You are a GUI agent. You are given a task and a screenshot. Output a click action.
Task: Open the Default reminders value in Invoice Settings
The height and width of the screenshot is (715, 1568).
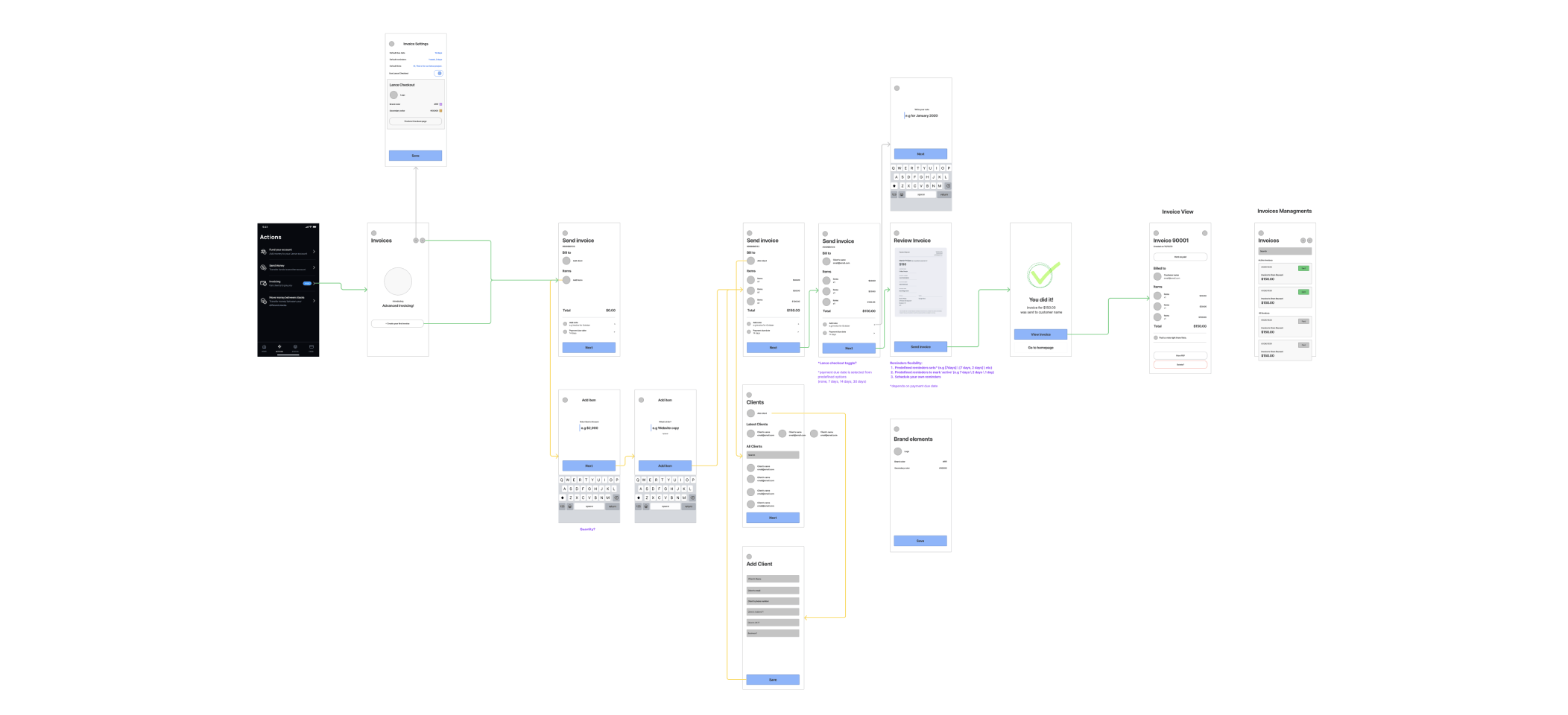[435, 60]
